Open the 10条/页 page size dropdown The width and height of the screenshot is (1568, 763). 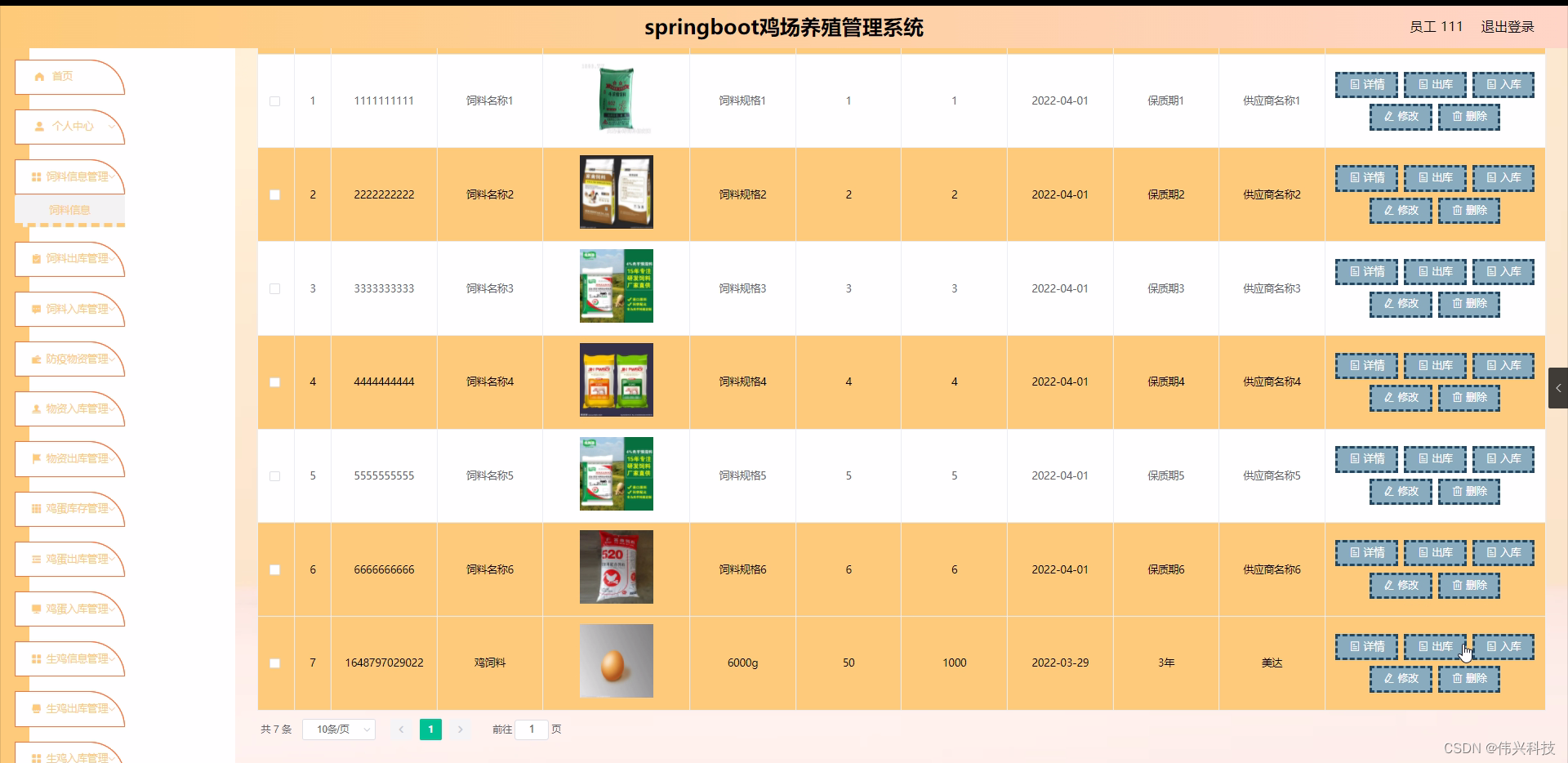[338, 730]
